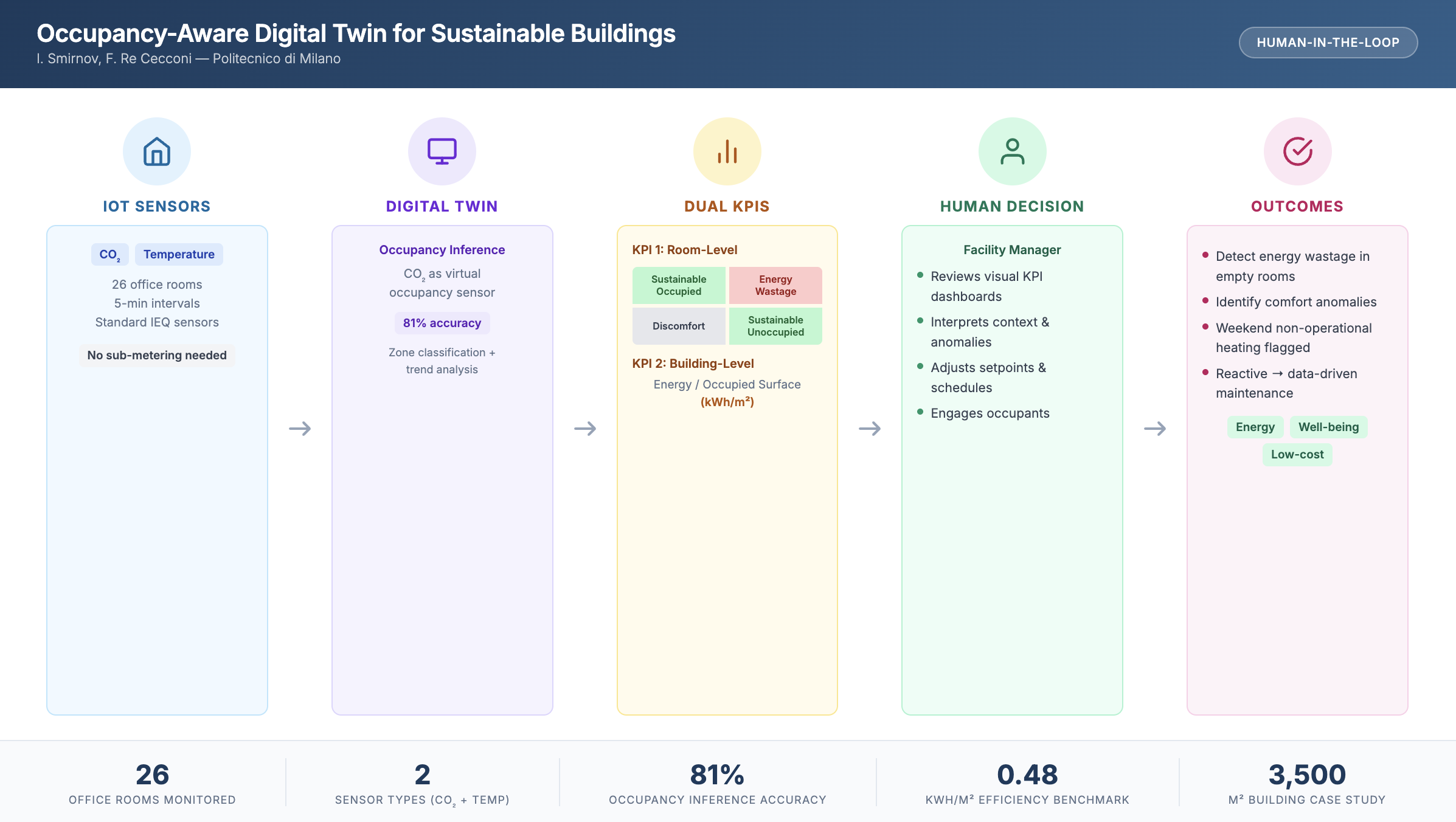Select the Well-being outcome tag
The image size is (1456, 822).
pos(1328,427)
